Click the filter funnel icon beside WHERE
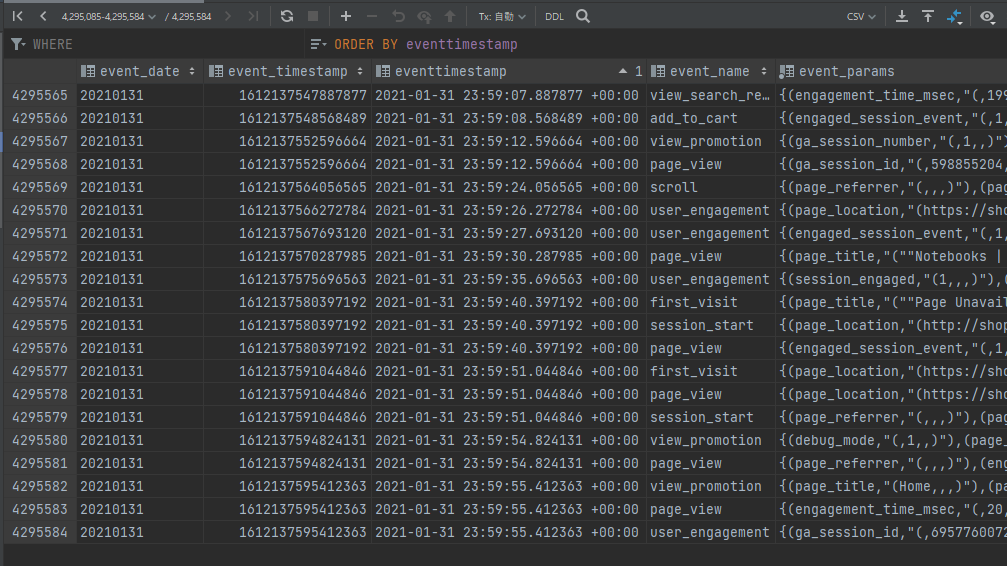1007x566 pixels. [18, 44]
